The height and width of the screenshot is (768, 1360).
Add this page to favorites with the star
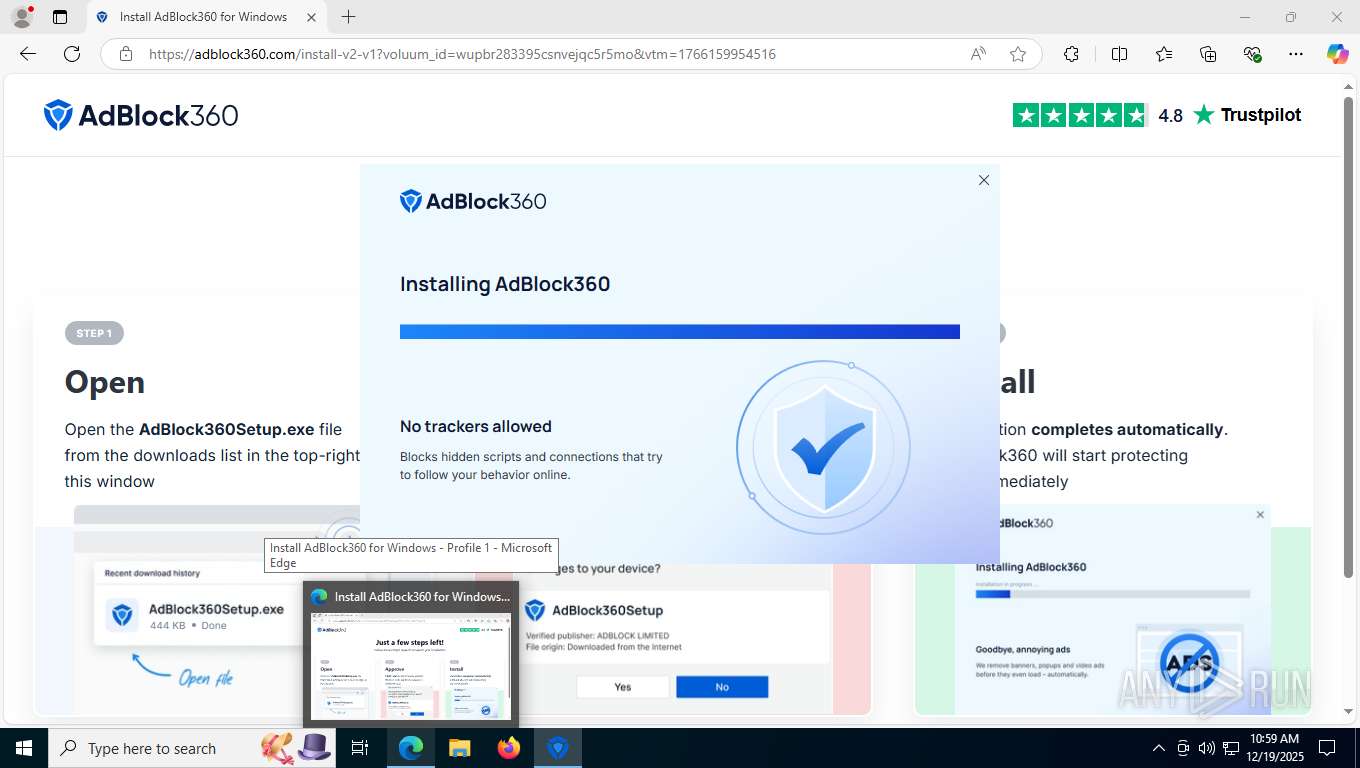[1018, 54]
